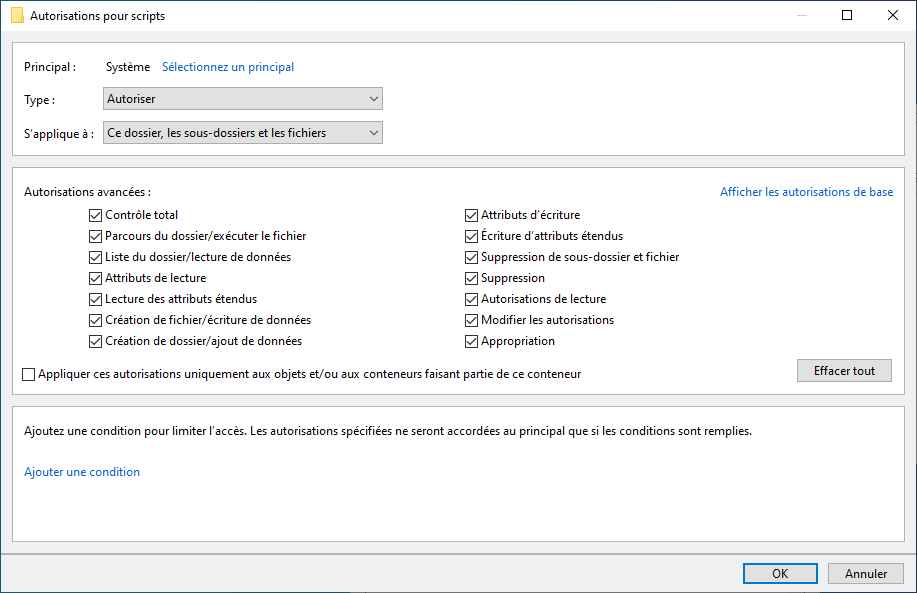Confirm with the OK button
The width and height of the screenshot is (917, 593).
pos(780,574)
